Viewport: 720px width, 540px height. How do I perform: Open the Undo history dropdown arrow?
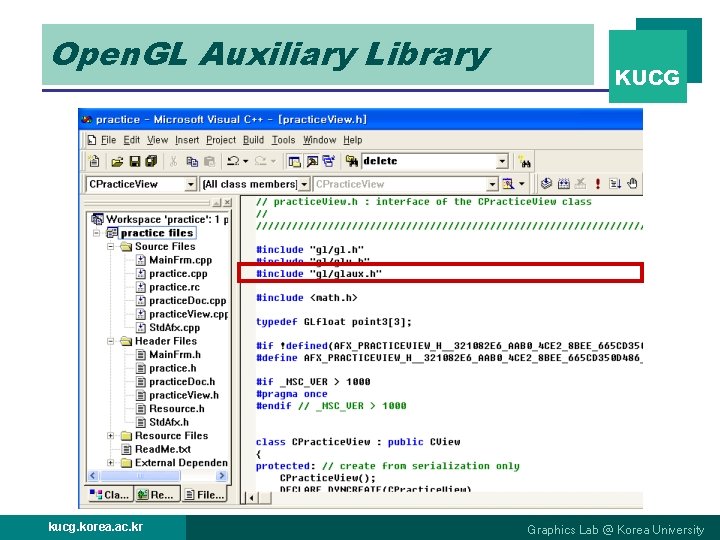[x=246, y=161]
